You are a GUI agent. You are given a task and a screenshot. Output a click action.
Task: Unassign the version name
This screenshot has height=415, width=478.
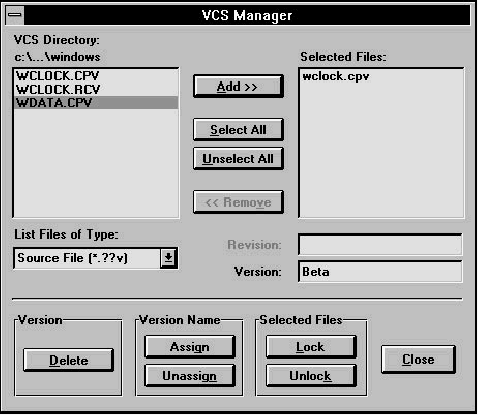(190, 376)
